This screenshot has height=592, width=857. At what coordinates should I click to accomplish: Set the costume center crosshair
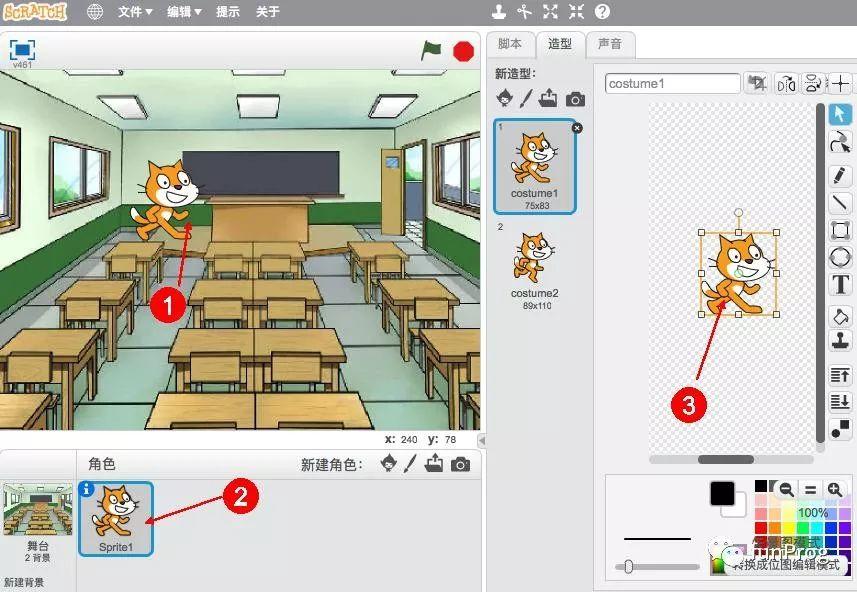point(841,84)
